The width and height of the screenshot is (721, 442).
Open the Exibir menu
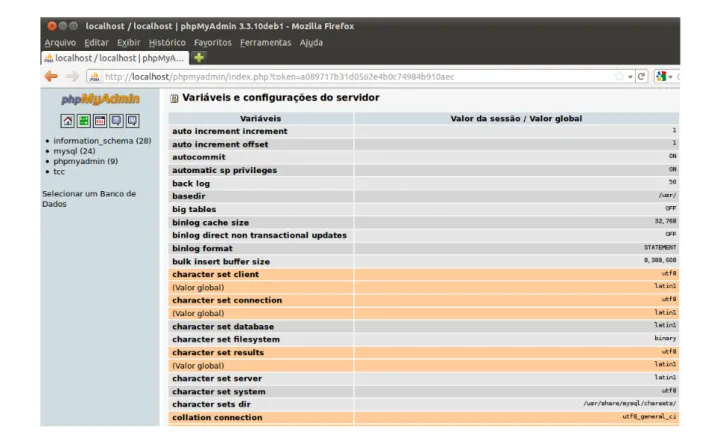(128, 43)
